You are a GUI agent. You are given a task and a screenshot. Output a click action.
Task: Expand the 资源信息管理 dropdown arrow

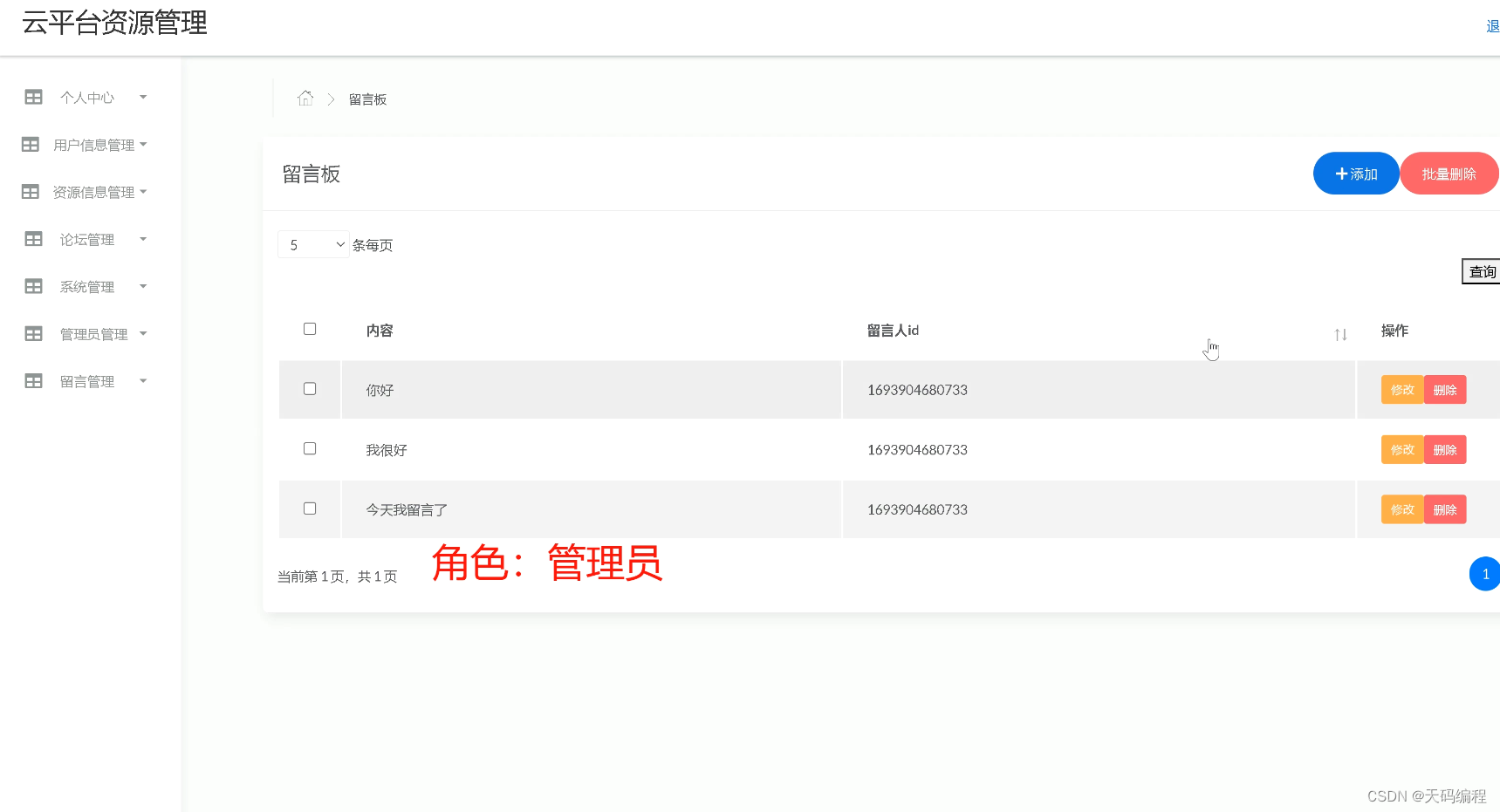click(x=143, y=191)
